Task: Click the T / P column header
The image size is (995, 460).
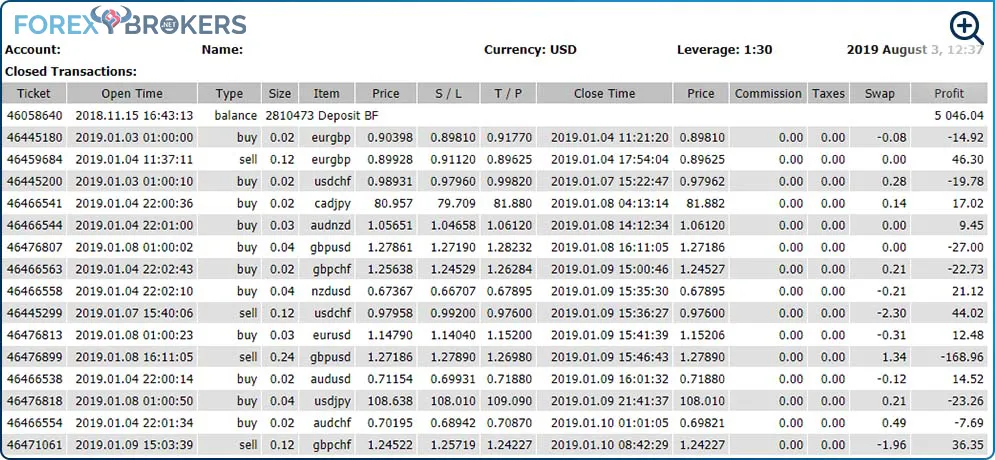Action: [x=508, y=93]
